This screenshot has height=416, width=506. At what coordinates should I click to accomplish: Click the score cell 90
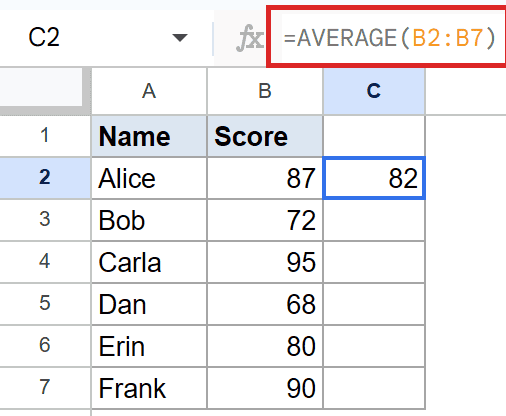[x=265, y=388]
